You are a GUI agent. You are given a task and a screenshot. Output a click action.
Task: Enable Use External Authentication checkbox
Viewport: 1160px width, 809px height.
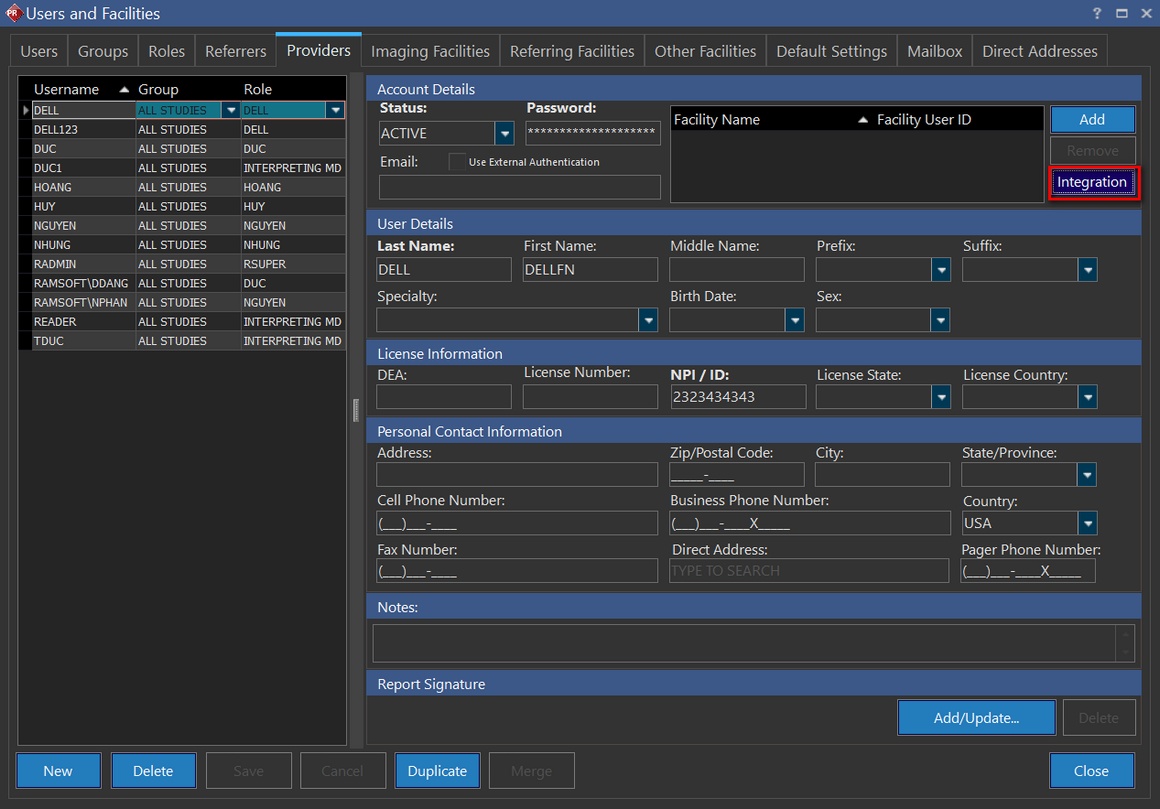point(457,162)
